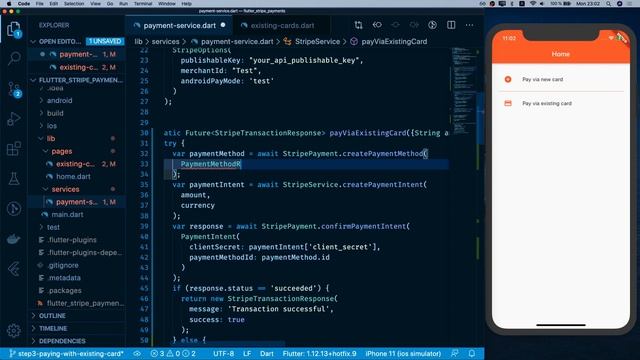The image size is (640, 360).
Task: Open the File menu
Action: coord(39,3)
